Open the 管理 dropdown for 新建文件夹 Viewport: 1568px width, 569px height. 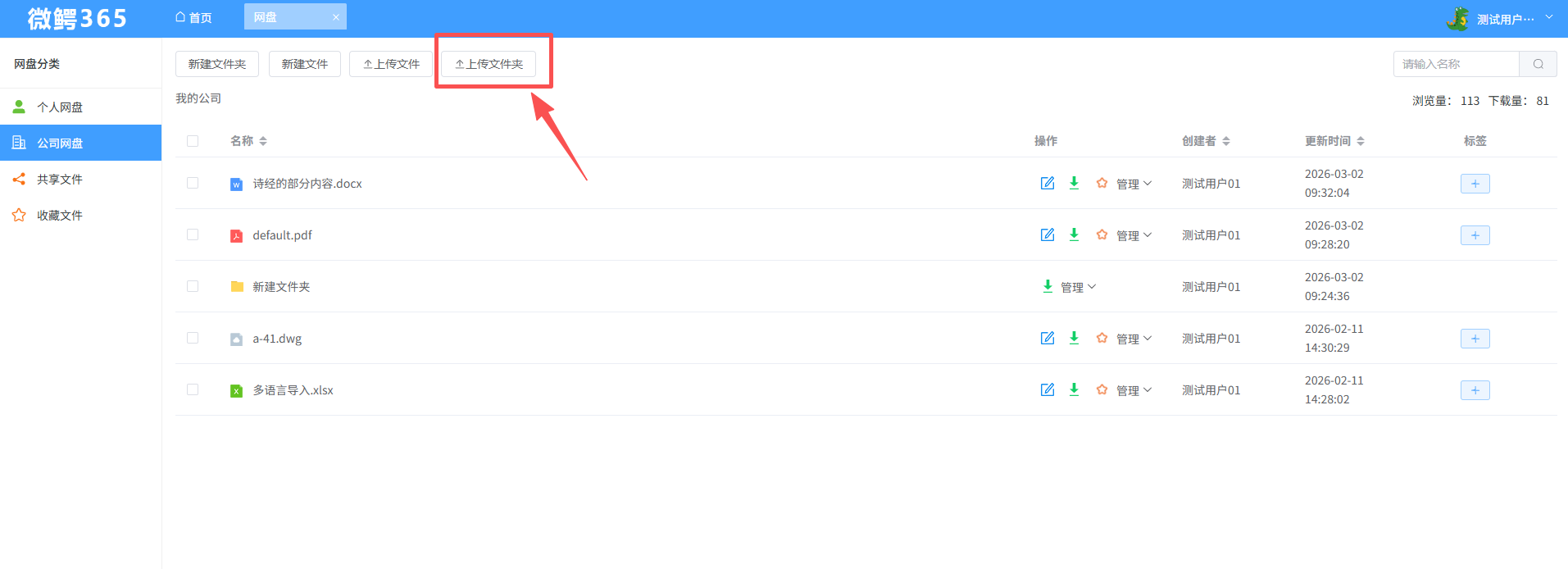1078,287
